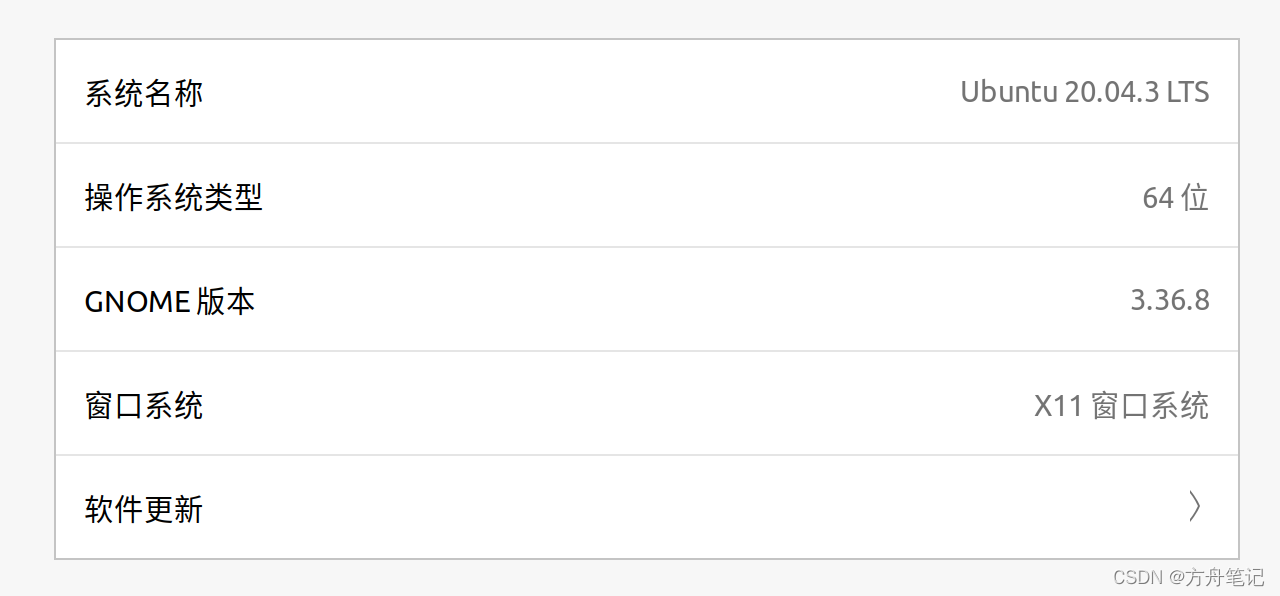Click empty middle of 系统名称 row
Screen dimensions: 1280x596
pos(580,92)
